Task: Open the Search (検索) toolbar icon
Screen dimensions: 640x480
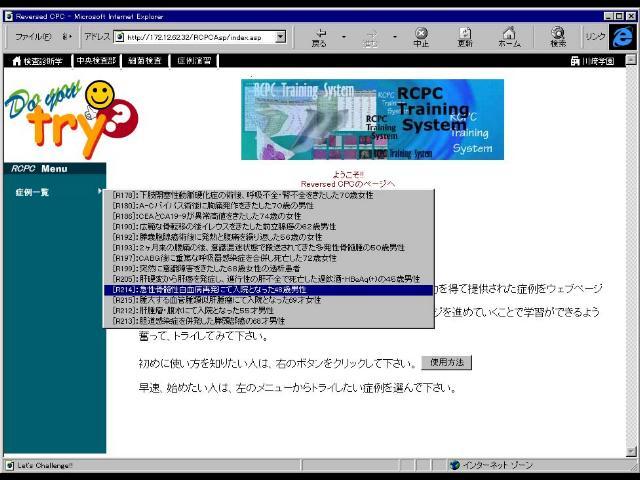Action: pyautogui.click(x=558, y=37)
